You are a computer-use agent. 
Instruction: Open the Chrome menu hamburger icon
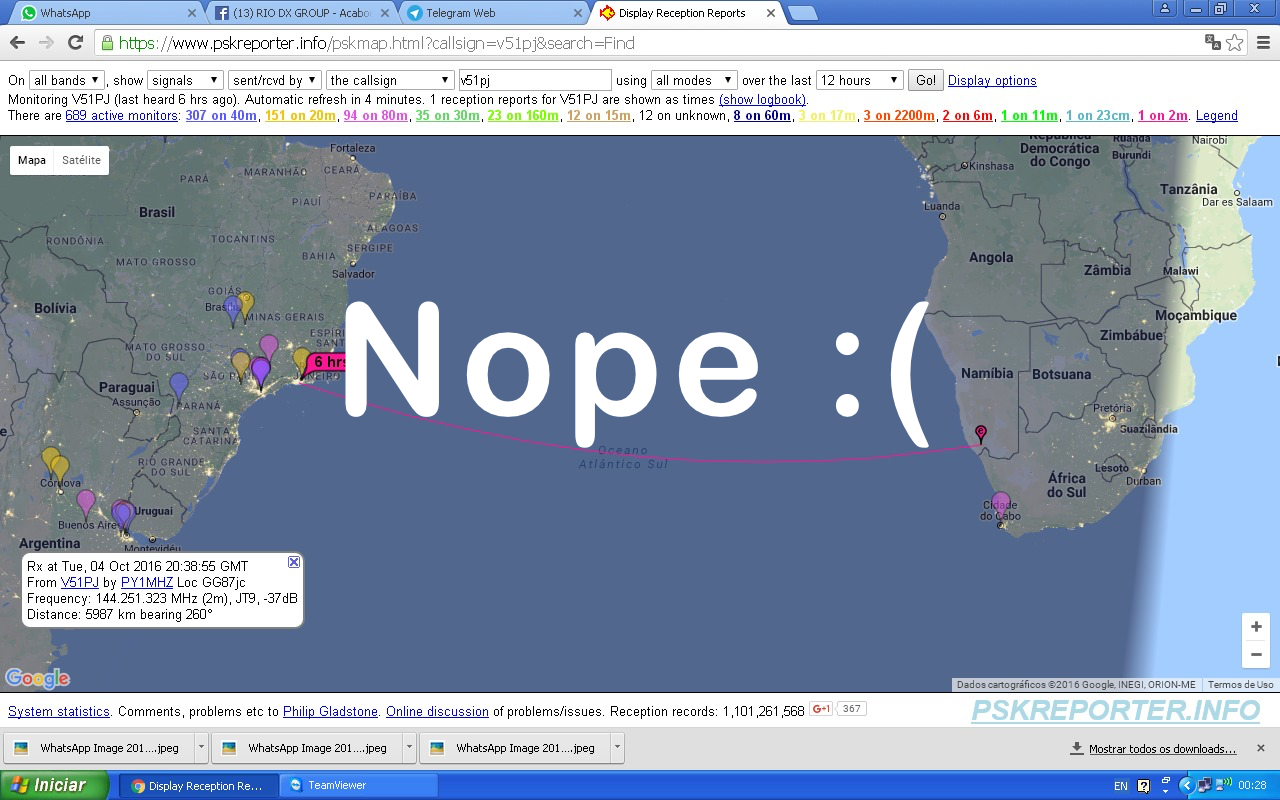[x=1263, y=43]
